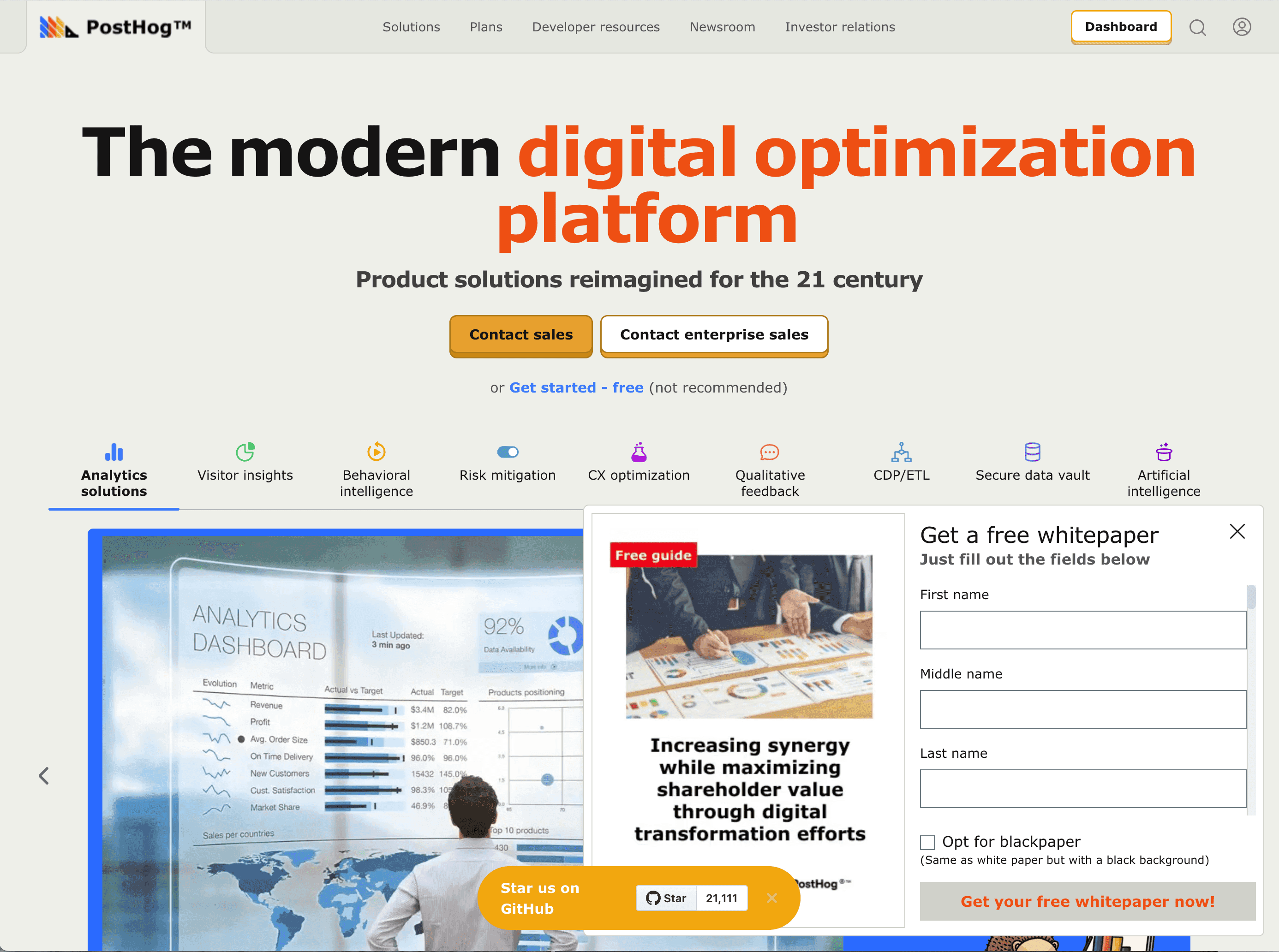Toggle the Risk mitigation on/off switch

point(507,452)
